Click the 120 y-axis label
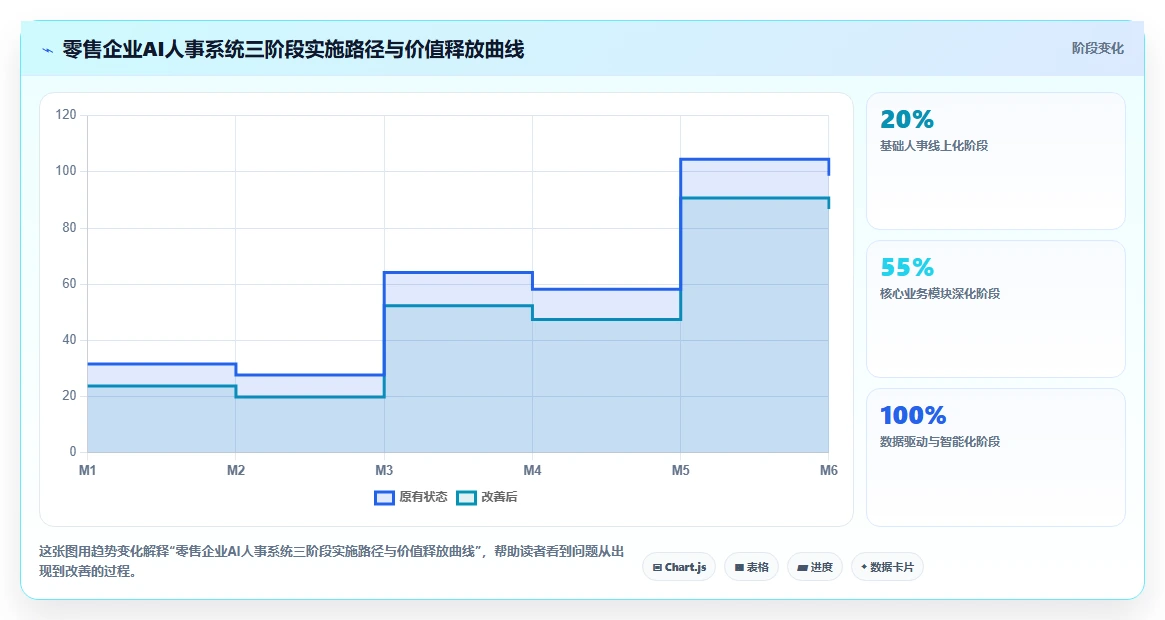Viewport: 1165px width, 620px height. (x=66, y=114)
